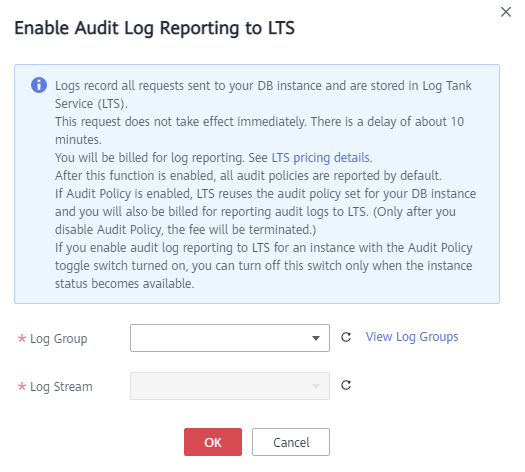Close the Enable Audit Log Reporting dialog
525x472 pixels.
click(x=506, y=12)
